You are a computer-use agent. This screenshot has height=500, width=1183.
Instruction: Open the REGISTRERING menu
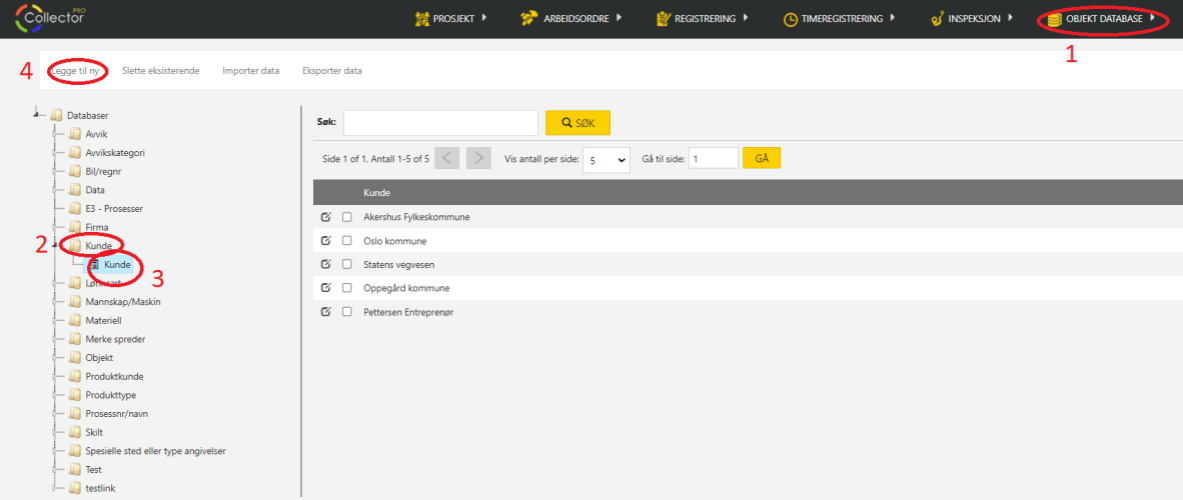(705, 20)
